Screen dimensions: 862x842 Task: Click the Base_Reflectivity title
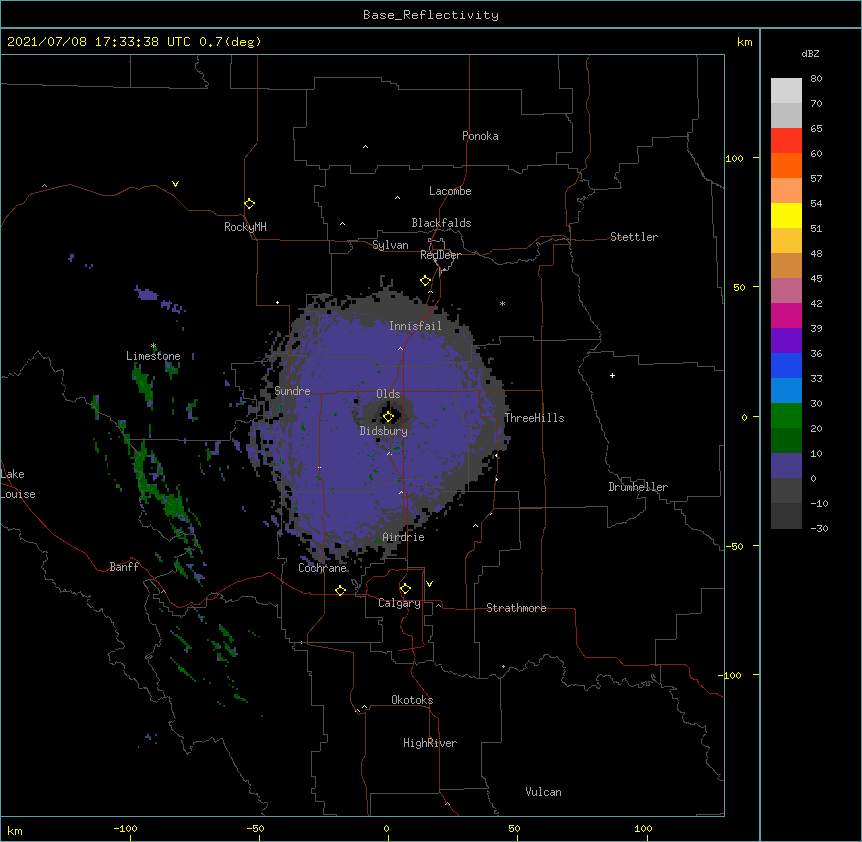pyautogui.click(x=431, y=15)
